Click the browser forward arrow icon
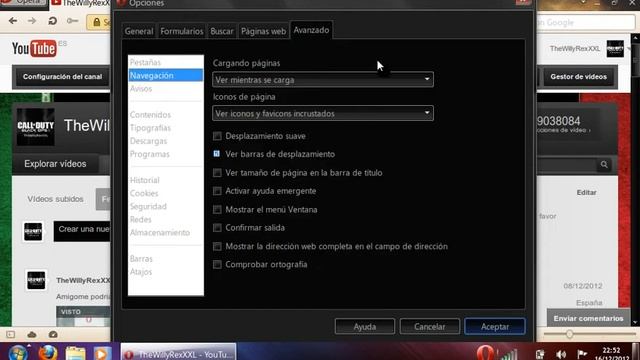 [32, 21]
